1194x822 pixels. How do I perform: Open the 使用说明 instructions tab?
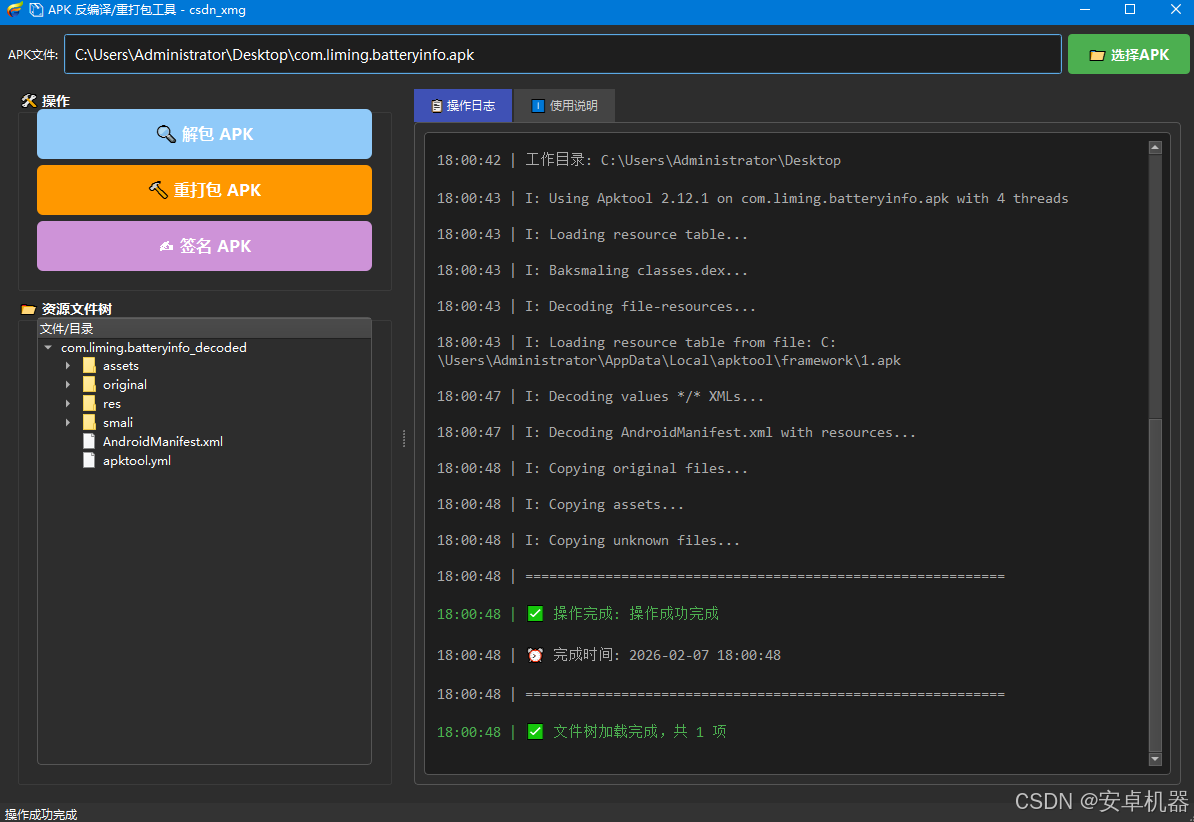[564, 106]
